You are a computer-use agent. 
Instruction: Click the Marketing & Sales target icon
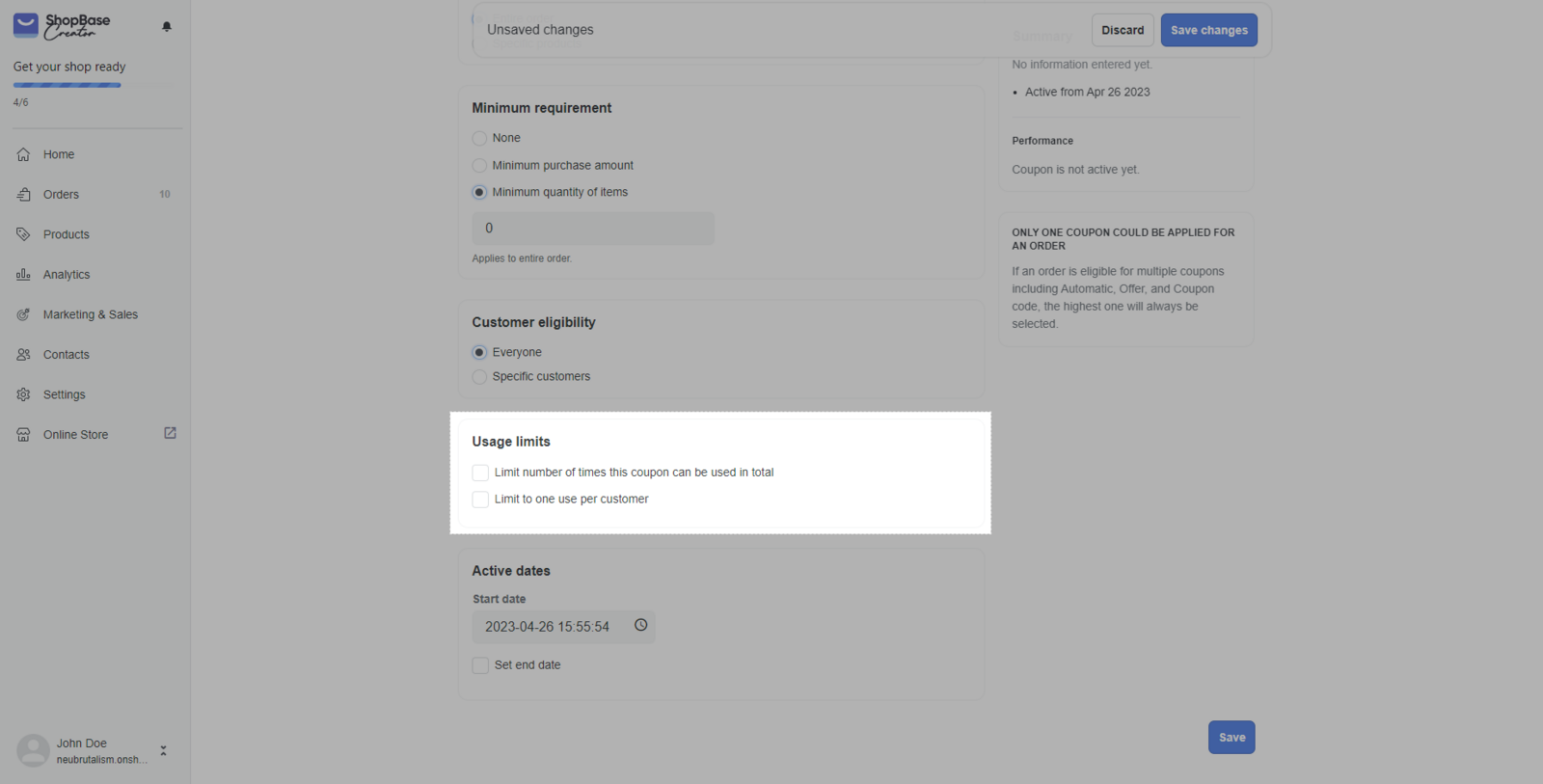pos(23,314)
